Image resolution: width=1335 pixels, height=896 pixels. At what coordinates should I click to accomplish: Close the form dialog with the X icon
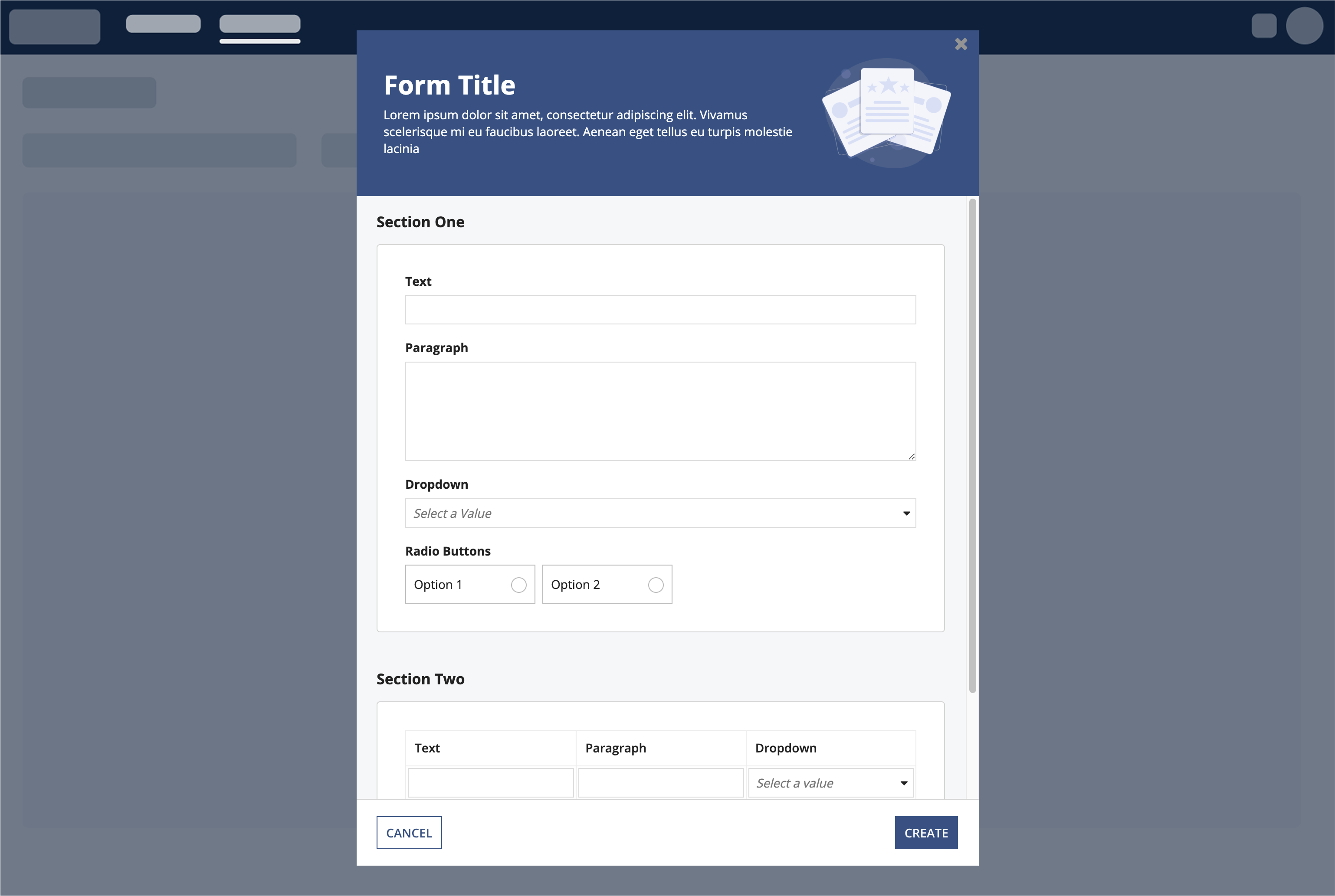pos(961,44)
